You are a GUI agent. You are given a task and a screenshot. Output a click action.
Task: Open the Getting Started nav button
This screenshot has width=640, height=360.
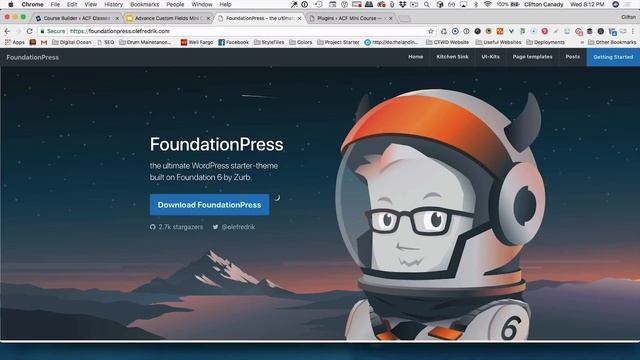click(613, 57)
